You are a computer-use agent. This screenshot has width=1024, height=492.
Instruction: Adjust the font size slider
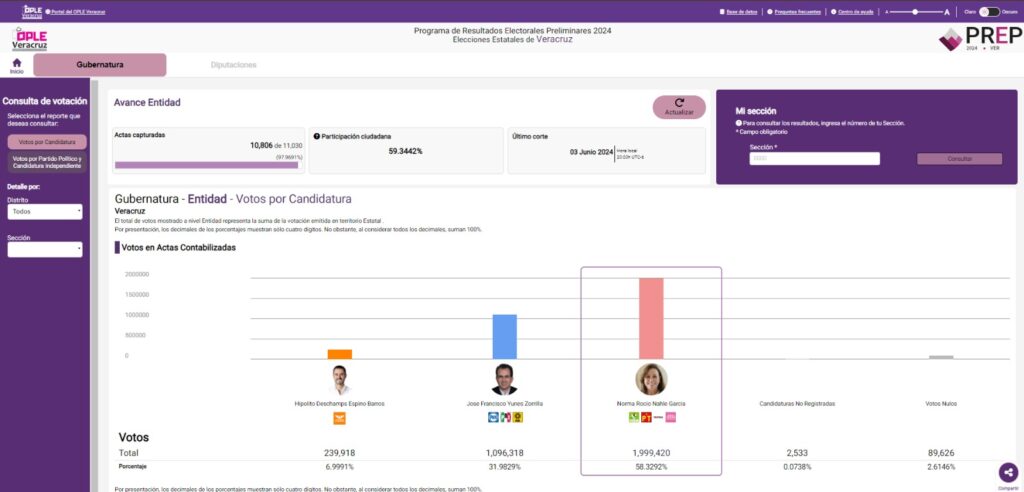click(916, 12)
